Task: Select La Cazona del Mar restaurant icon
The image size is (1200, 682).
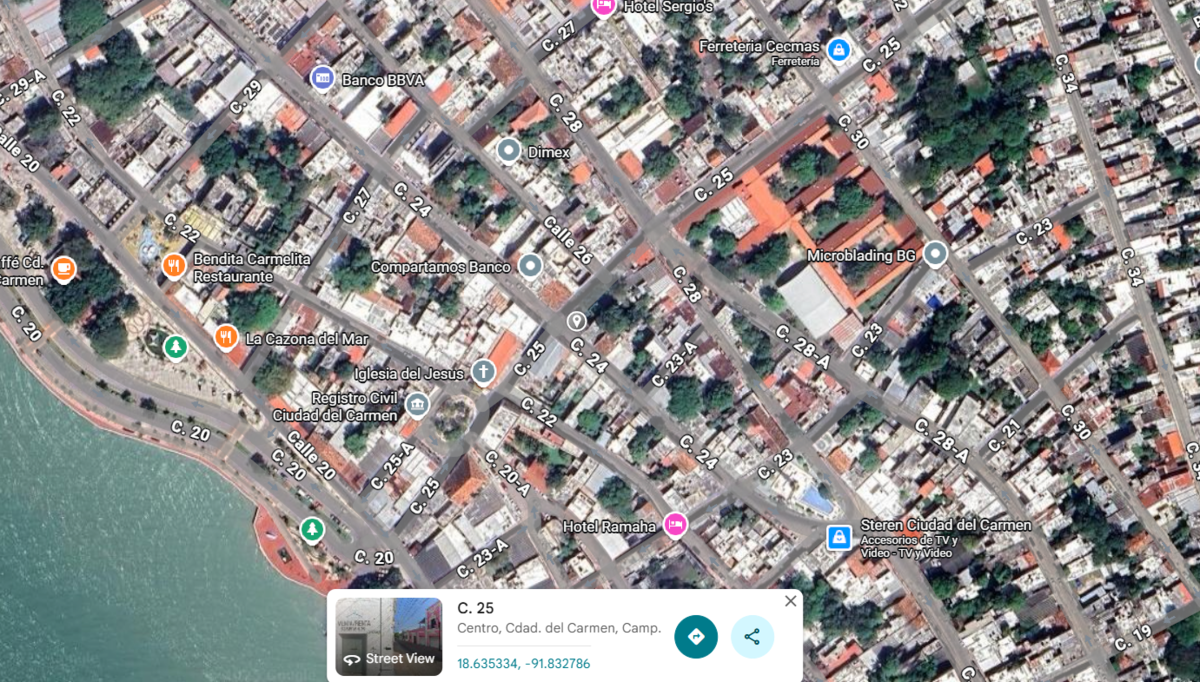Action: click(227, 338)
